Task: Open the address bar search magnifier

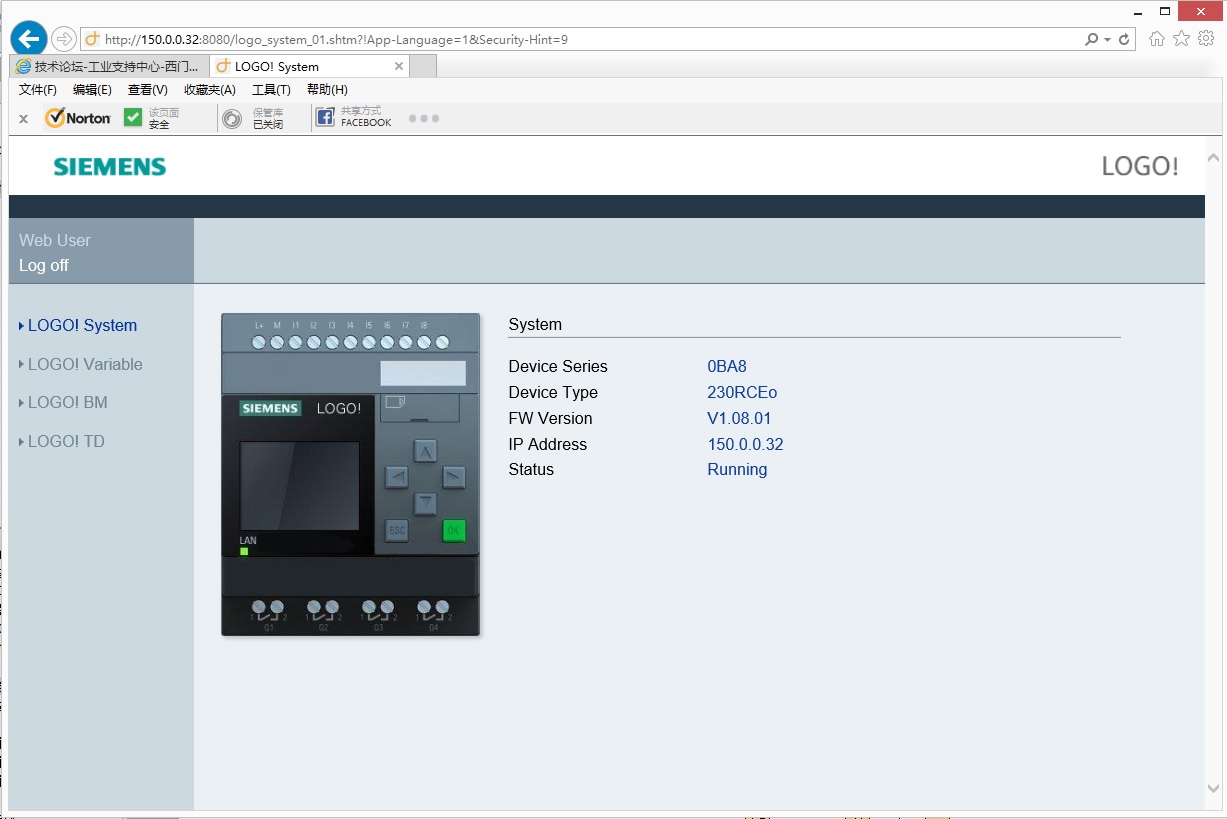Action: click(x=1091, y=40)
